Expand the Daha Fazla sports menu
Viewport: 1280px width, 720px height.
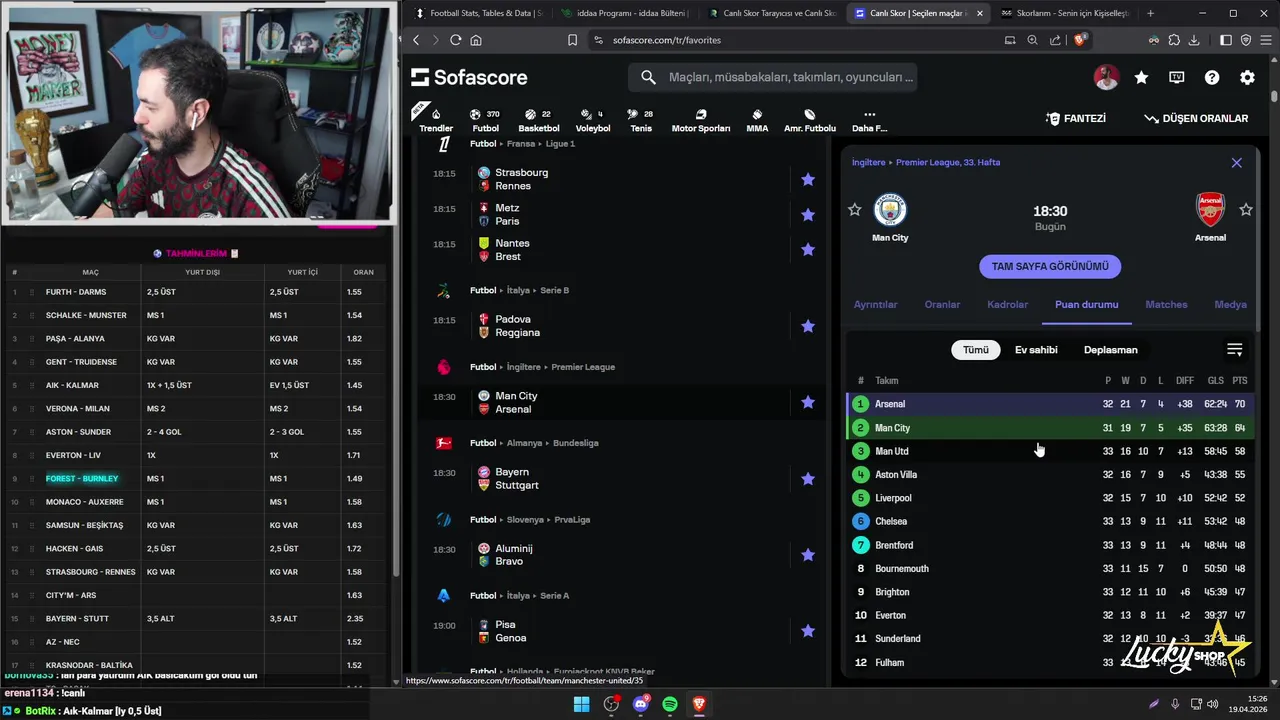pos(869,120)
